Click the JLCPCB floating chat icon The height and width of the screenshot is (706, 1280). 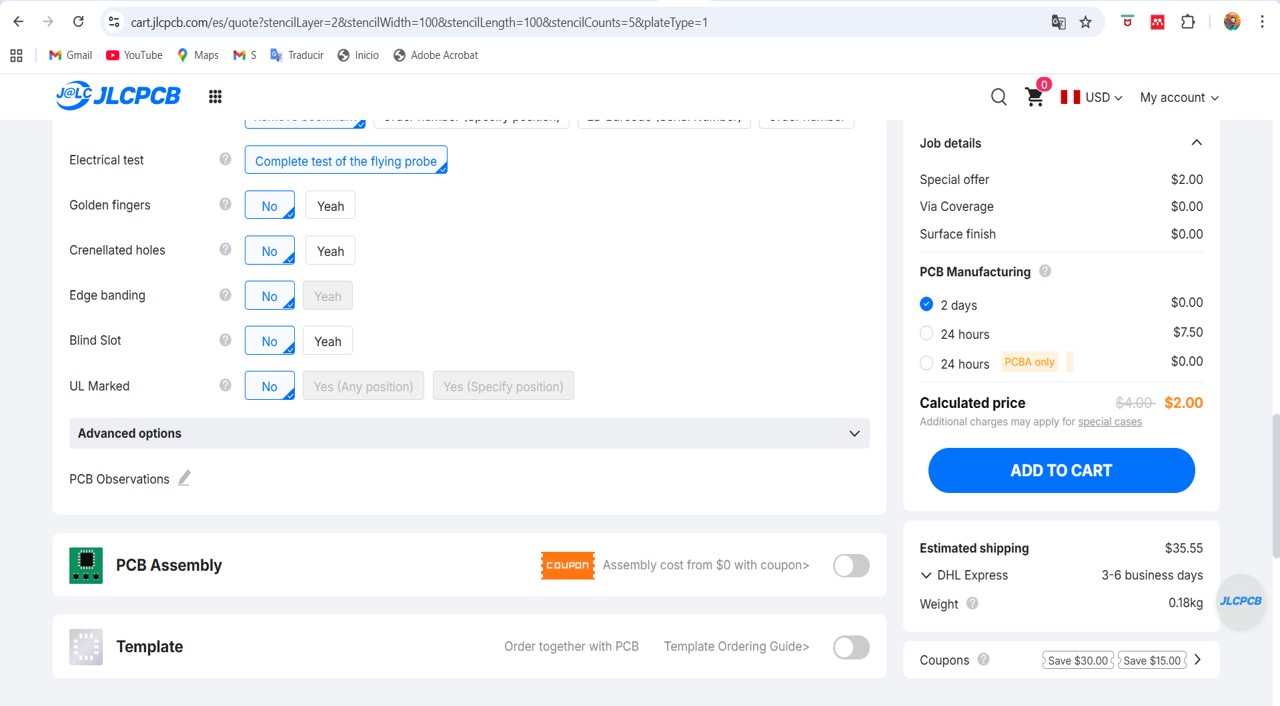point(1240,601)
